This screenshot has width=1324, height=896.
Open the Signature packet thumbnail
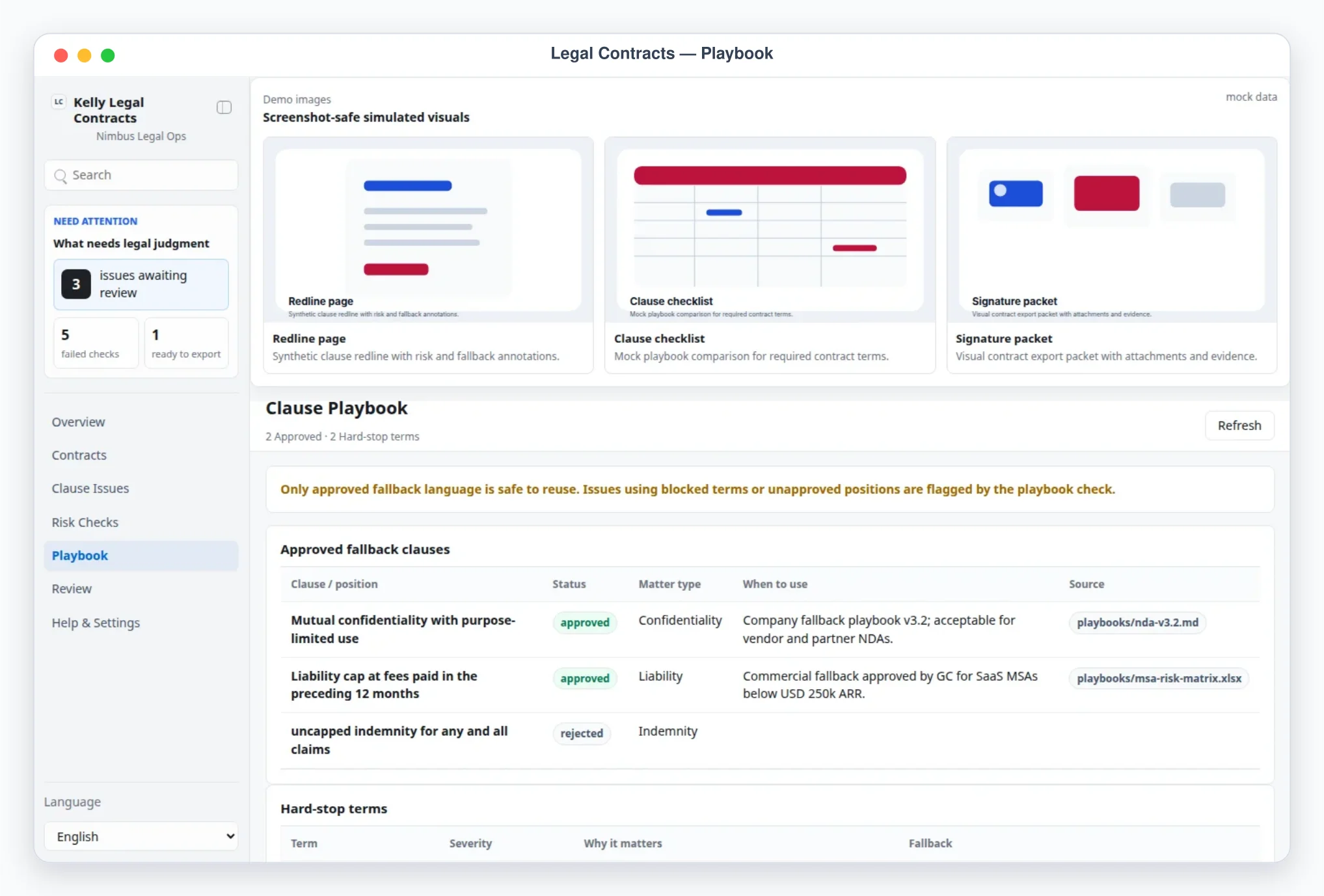(x=1111, y=230)
